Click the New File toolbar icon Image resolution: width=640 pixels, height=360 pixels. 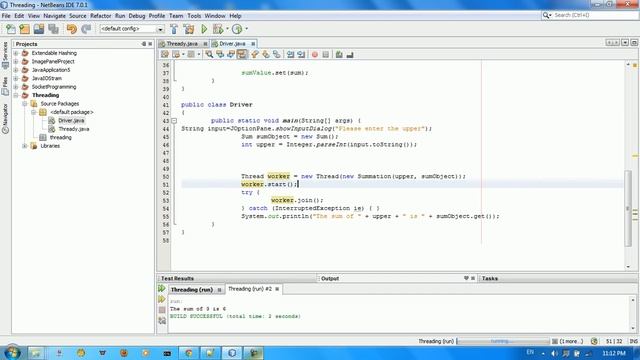(11, 29)
